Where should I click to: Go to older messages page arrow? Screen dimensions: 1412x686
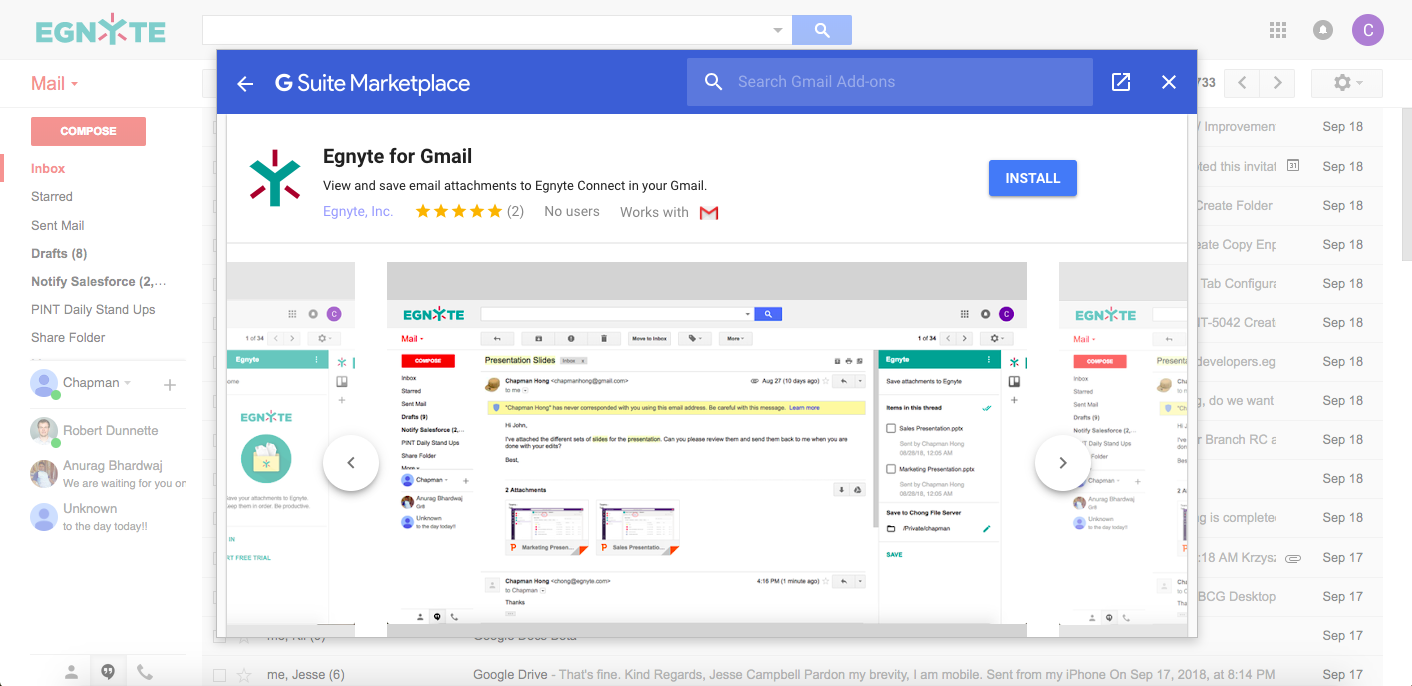[1277, 83]
